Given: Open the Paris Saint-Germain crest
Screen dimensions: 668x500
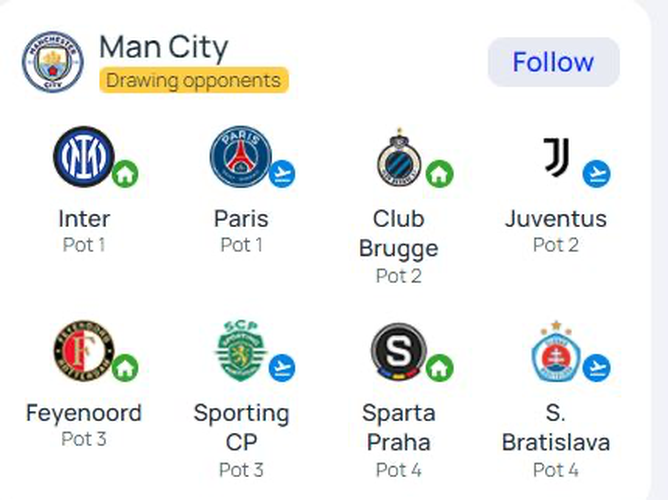Looking at the screenshot, I should coord(241,157).
